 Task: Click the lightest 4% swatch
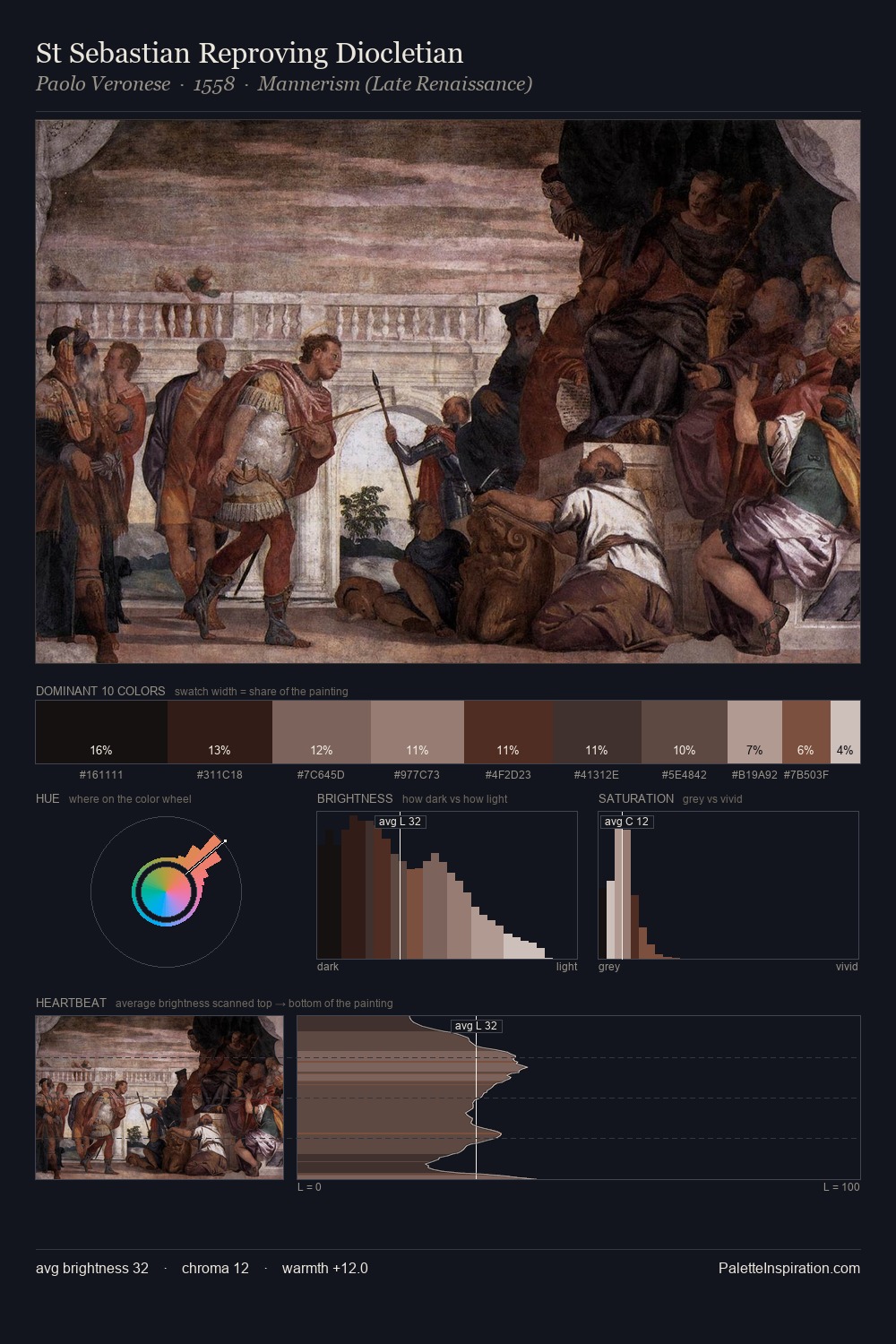845,732
